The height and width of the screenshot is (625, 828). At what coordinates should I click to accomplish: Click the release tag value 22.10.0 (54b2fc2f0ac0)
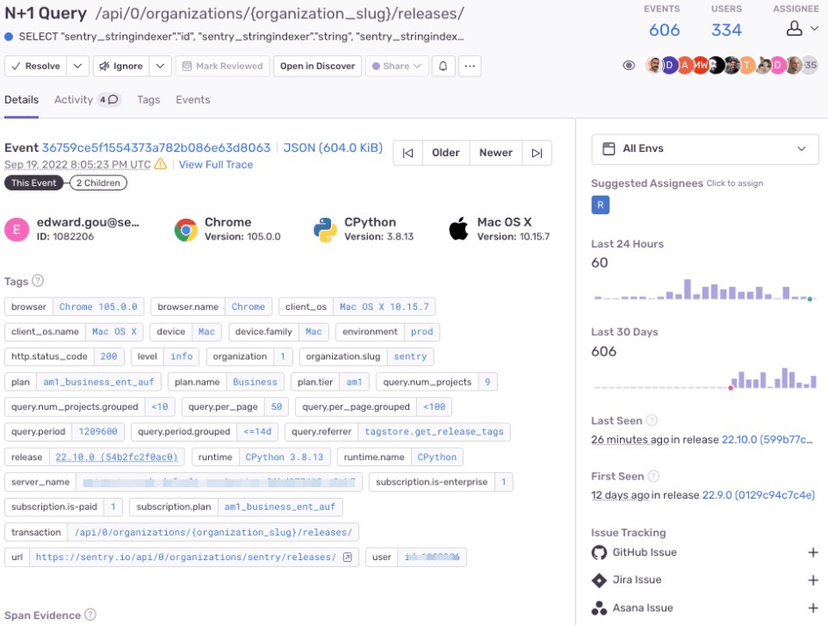pos(117,457)
